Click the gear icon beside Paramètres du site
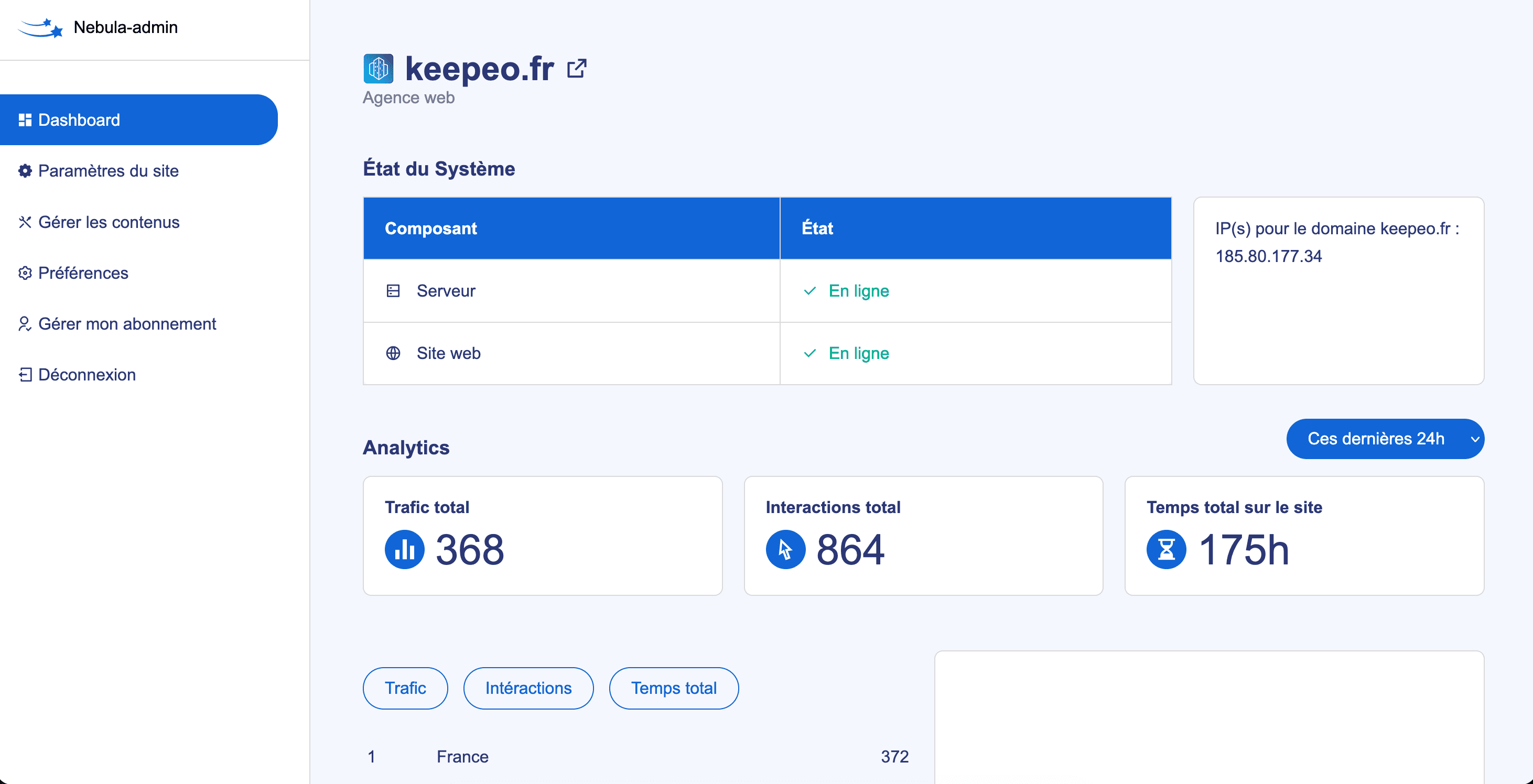1533x784 pixels. (25, 171)
